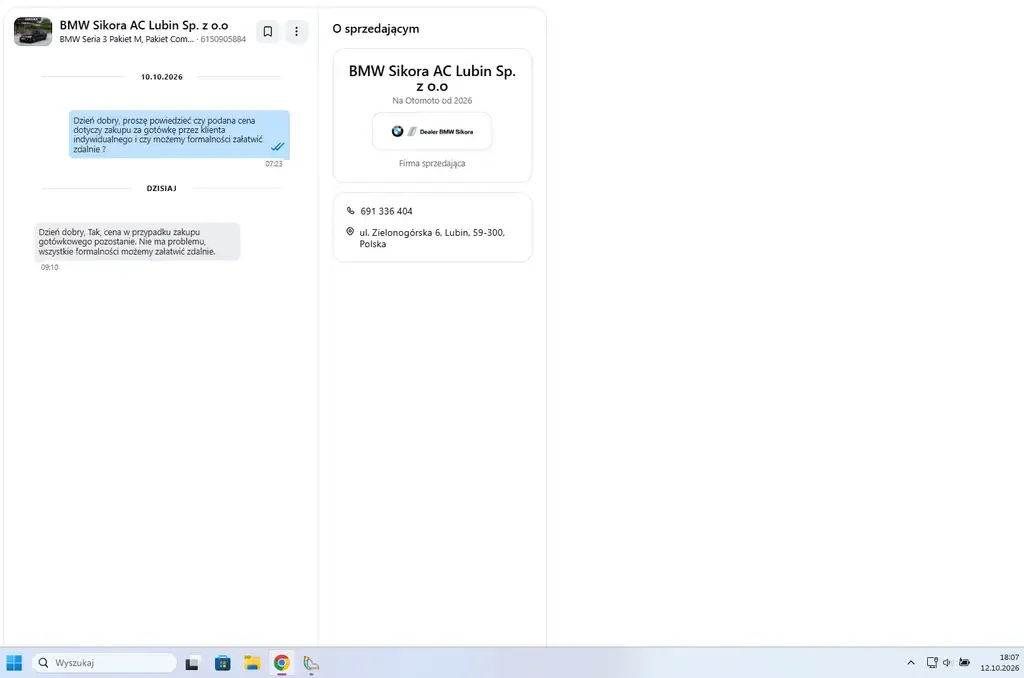The image size is (1024, 678).
Task: Click the 'DZISIAJ' date separator
Action: [161, 188]
